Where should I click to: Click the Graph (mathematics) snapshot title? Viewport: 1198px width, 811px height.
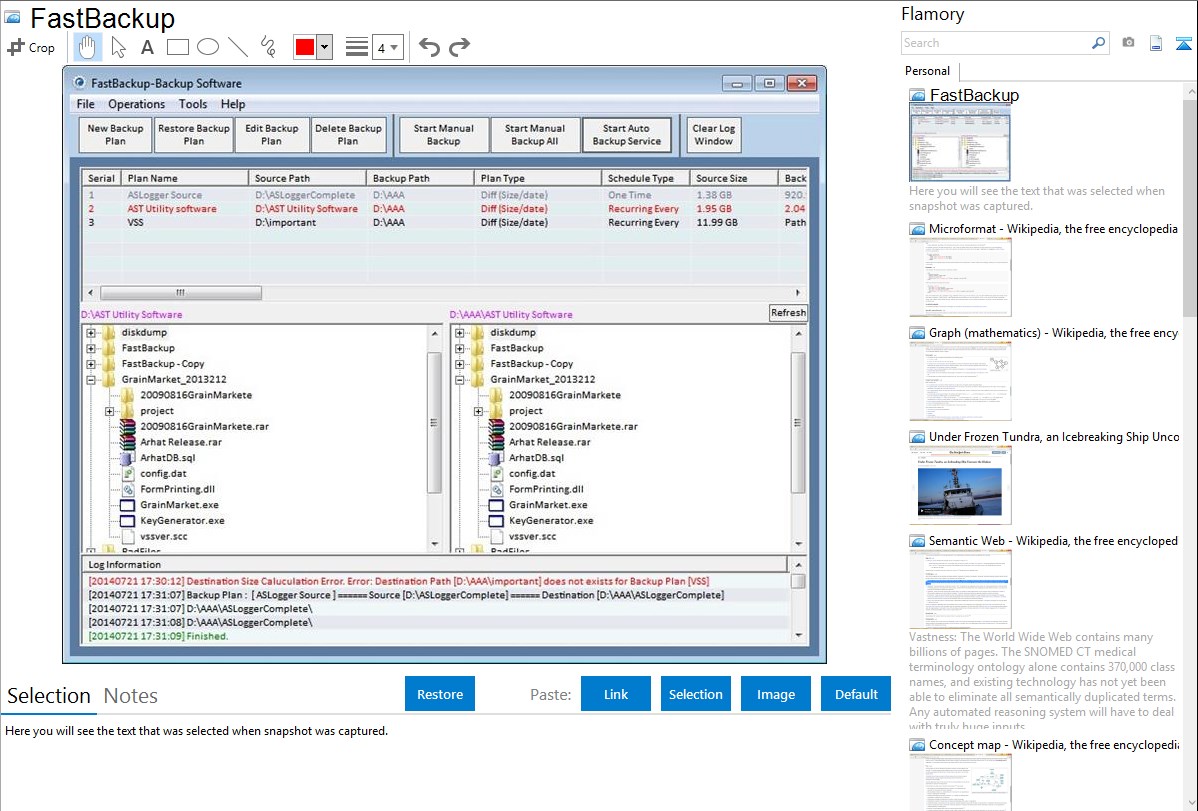point(1054,333)
